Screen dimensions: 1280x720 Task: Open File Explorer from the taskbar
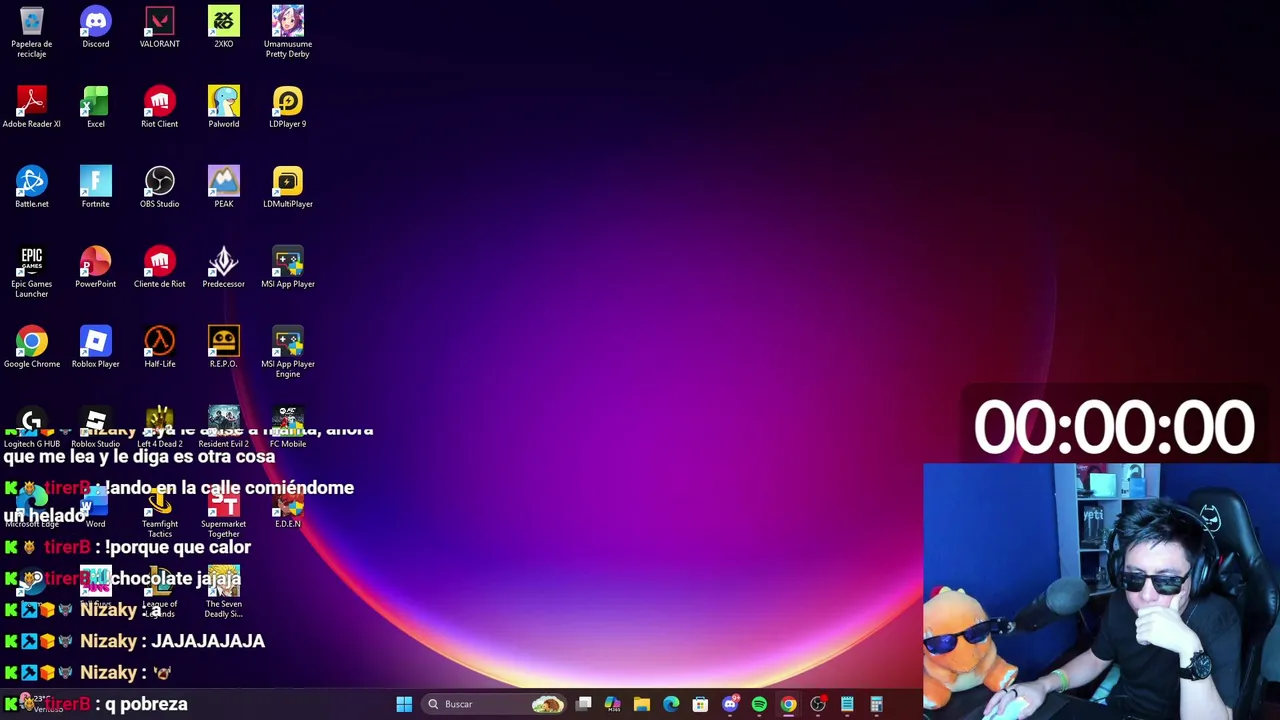[x=642, y=704]
